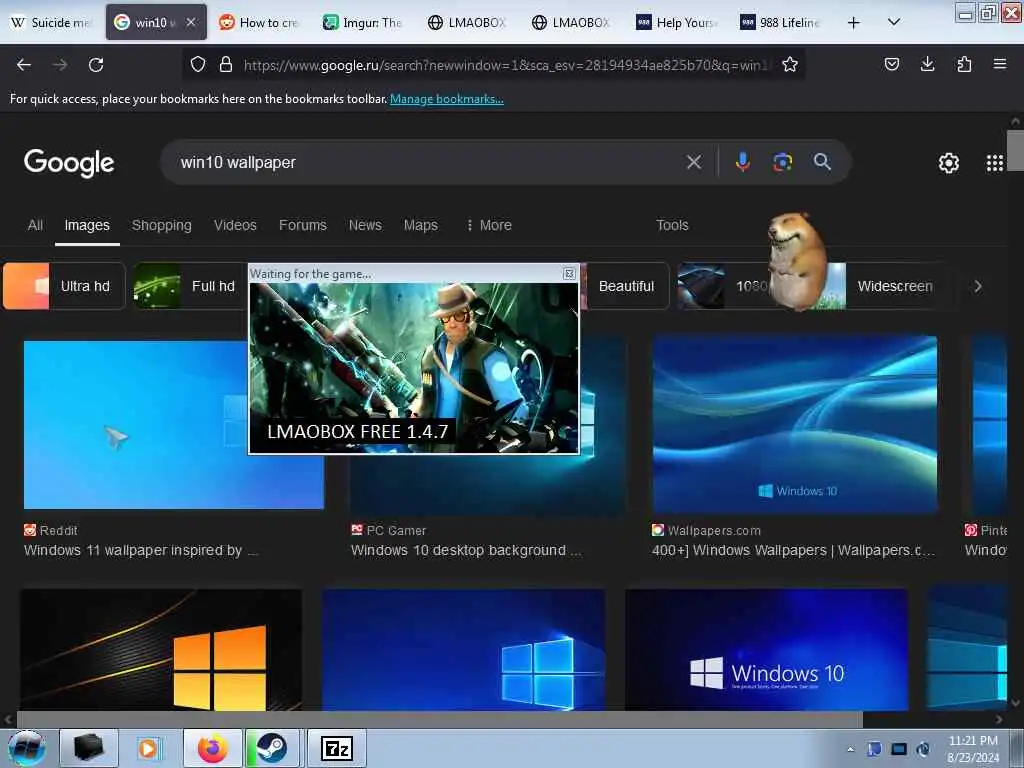The height and width of the screenshot is (768, 1024).
Task: Close the win10 wallpaper tab
Action: click(191, 22)
